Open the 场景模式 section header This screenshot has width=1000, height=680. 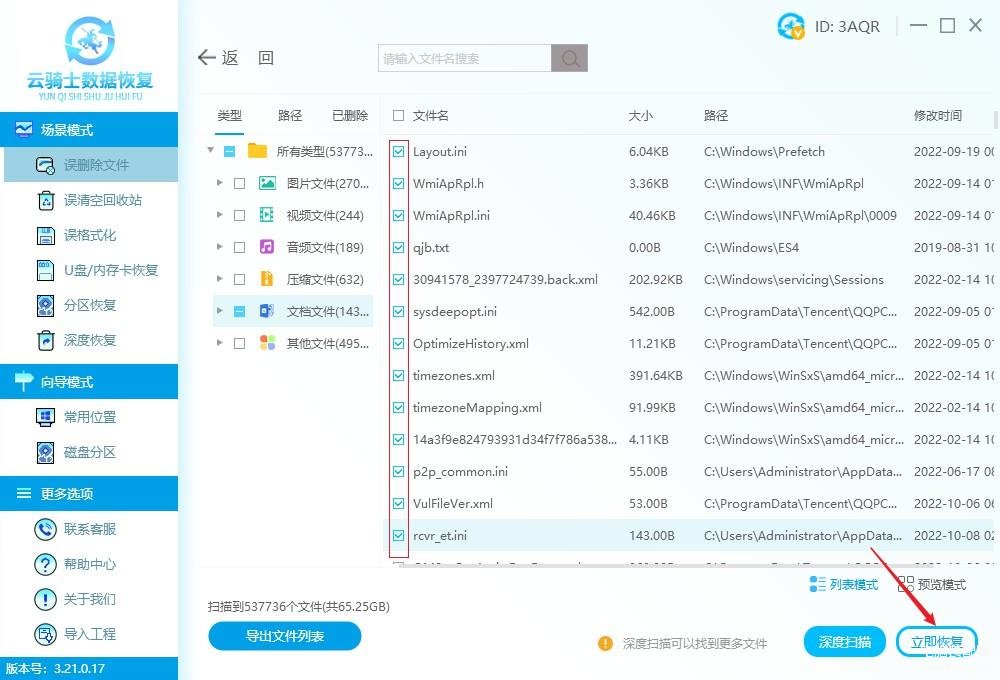[x=89, y=129]
